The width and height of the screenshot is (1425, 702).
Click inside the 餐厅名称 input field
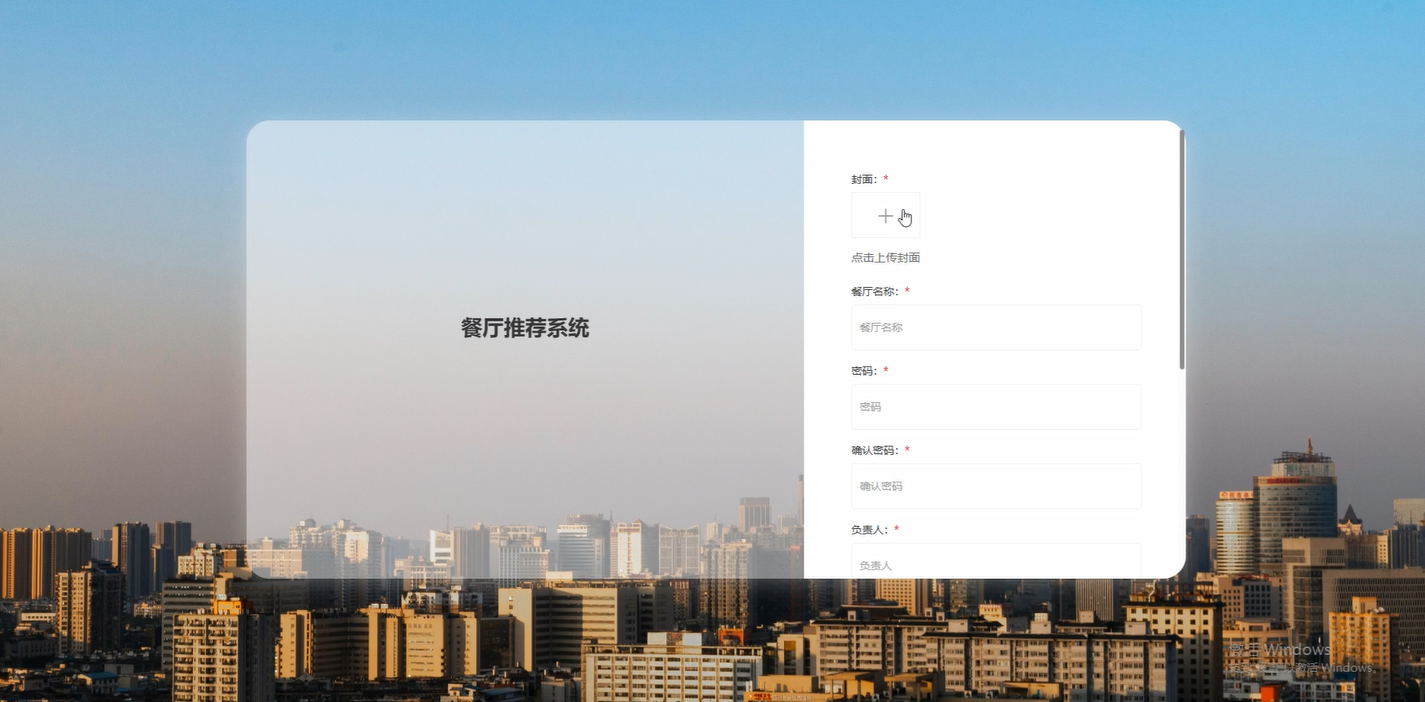[995, 327]
